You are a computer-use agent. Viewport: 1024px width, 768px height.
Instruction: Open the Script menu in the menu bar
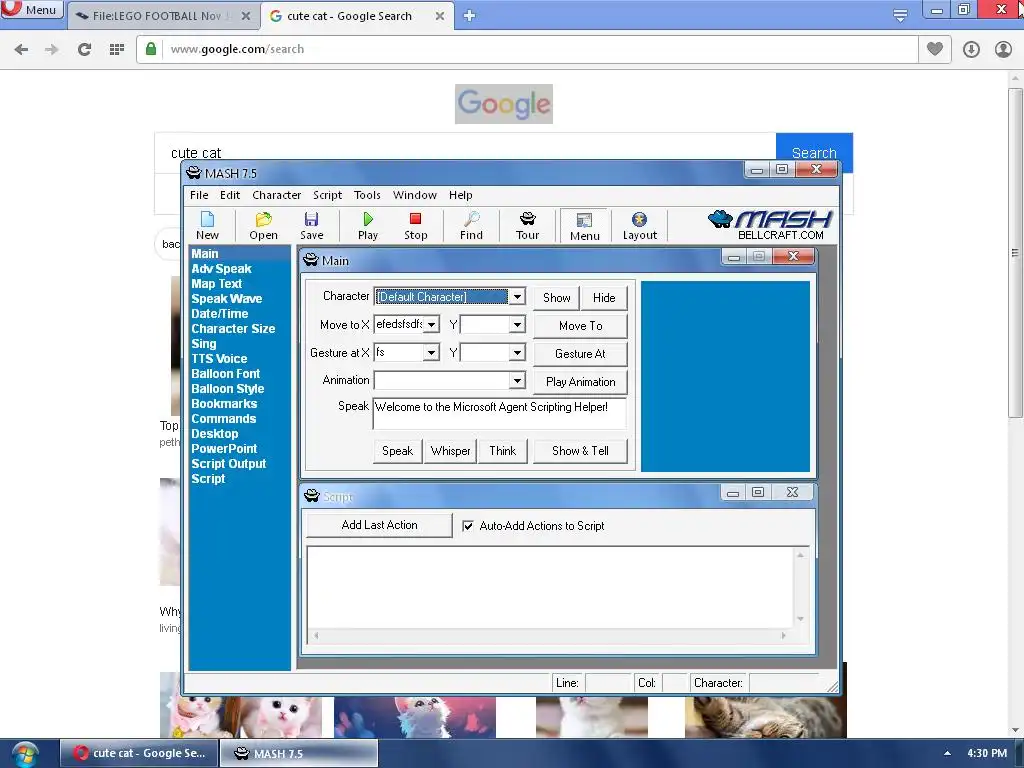pos(327,195)
